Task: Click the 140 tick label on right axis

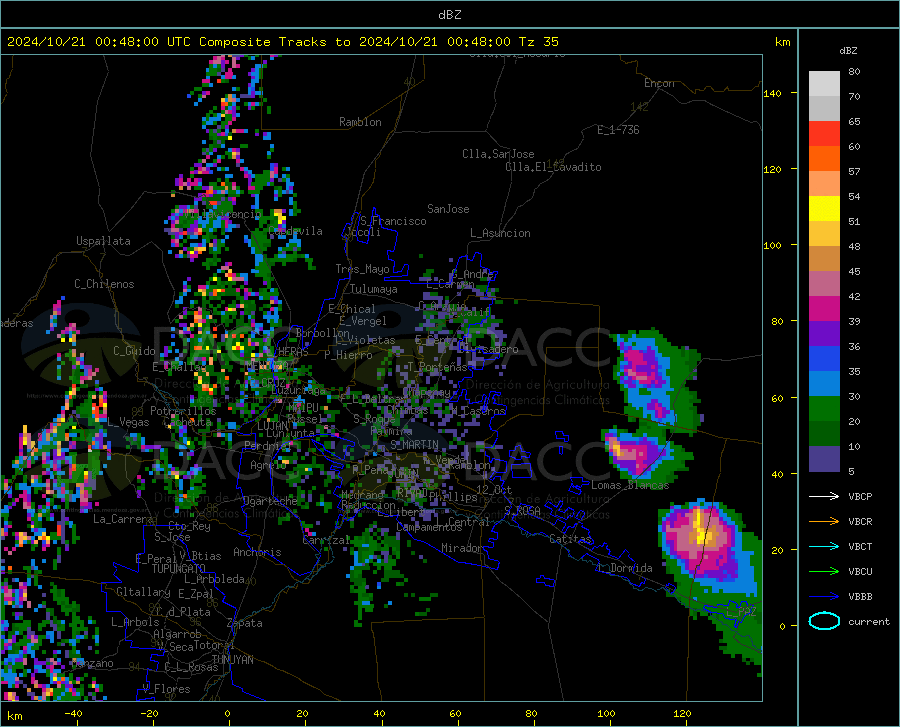Action: click(772, 93)
